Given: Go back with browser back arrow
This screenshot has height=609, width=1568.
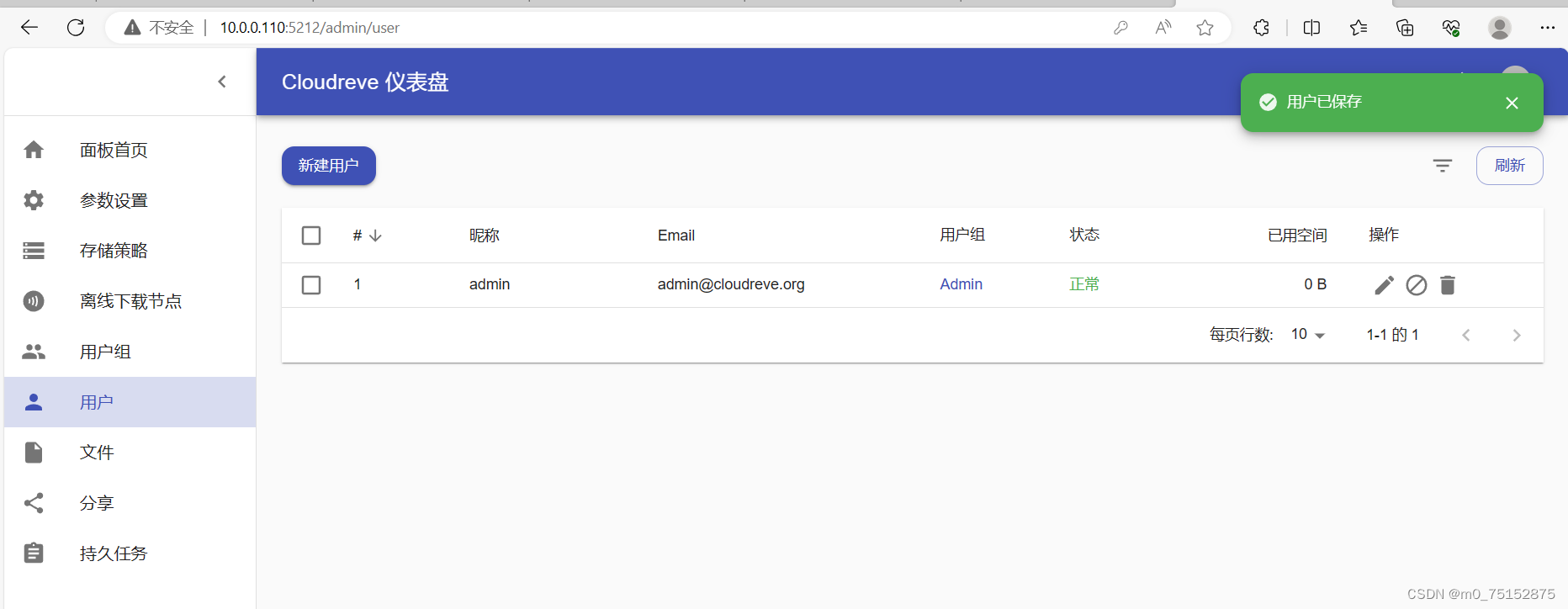Looking at the screenshot, I should pyautogui.click(x=29, y=28).
